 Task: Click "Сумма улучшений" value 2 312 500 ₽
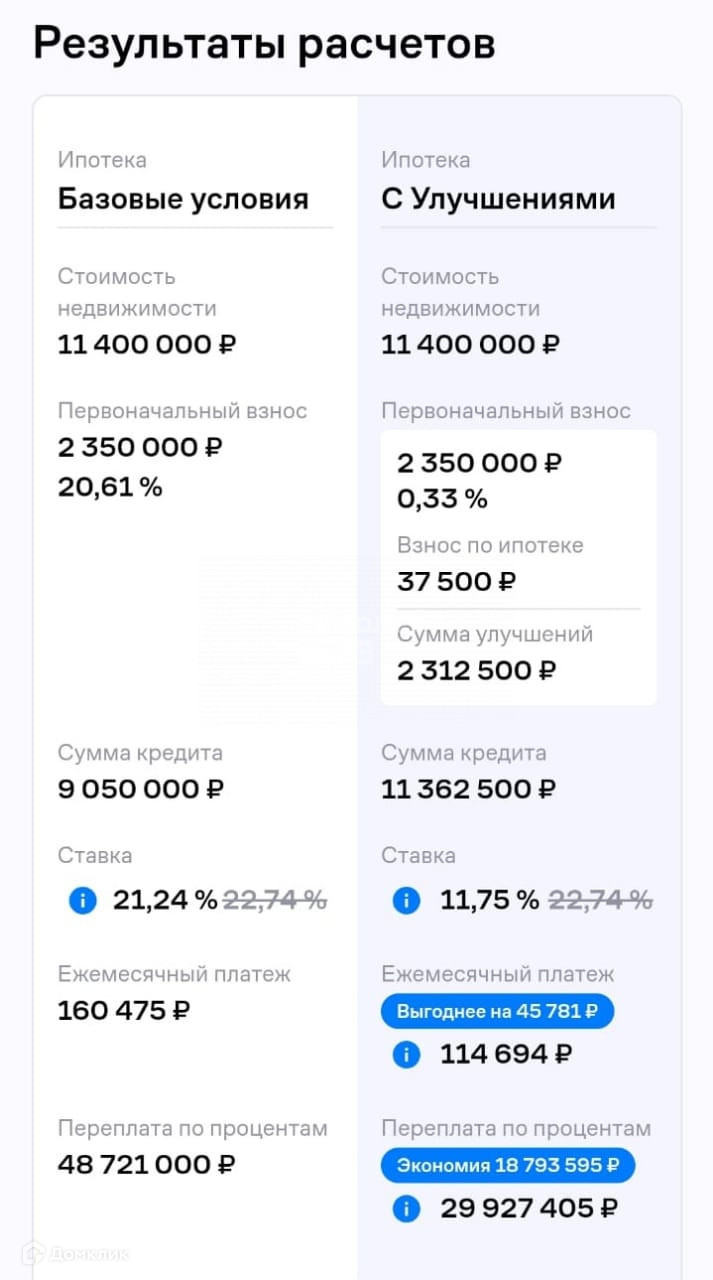[x=477, y=670]
